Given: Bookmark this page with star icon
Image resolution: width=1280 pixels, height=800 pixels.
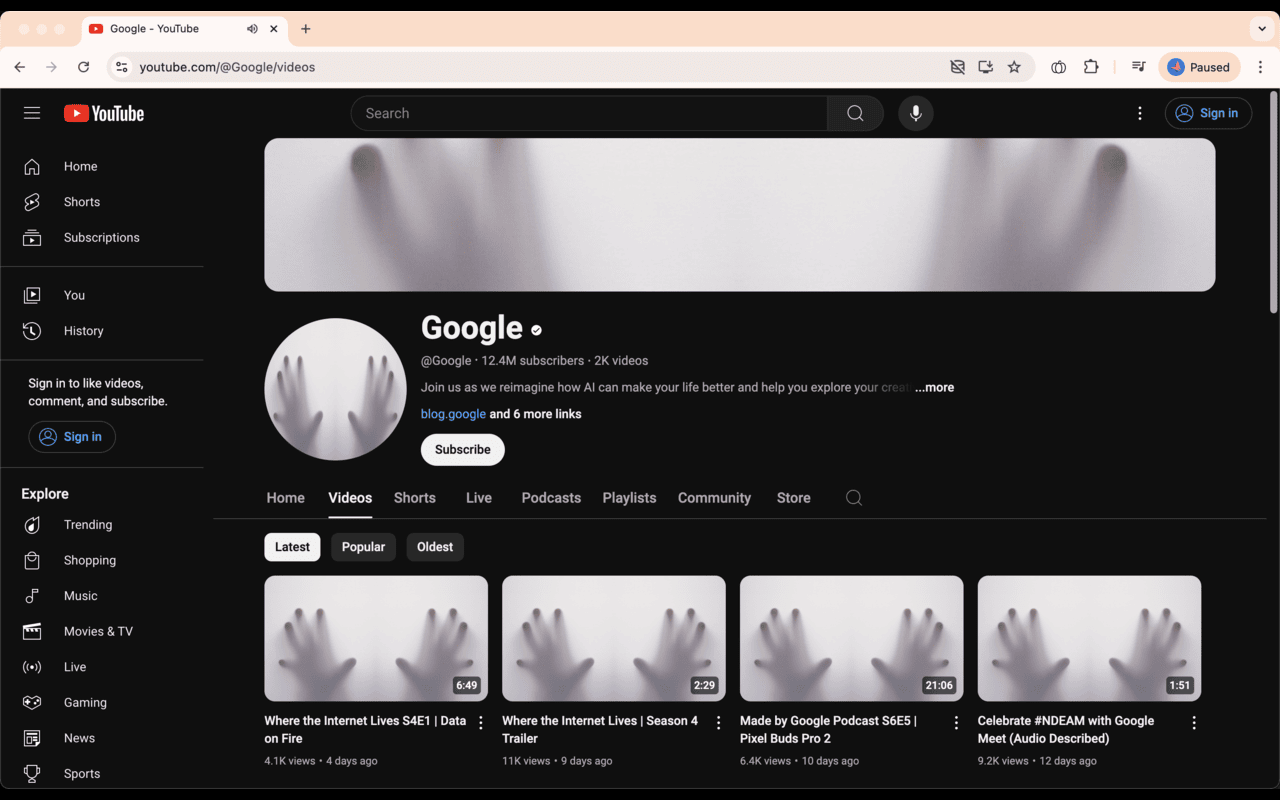Looking at the screenshot, I should [1014, 67].
